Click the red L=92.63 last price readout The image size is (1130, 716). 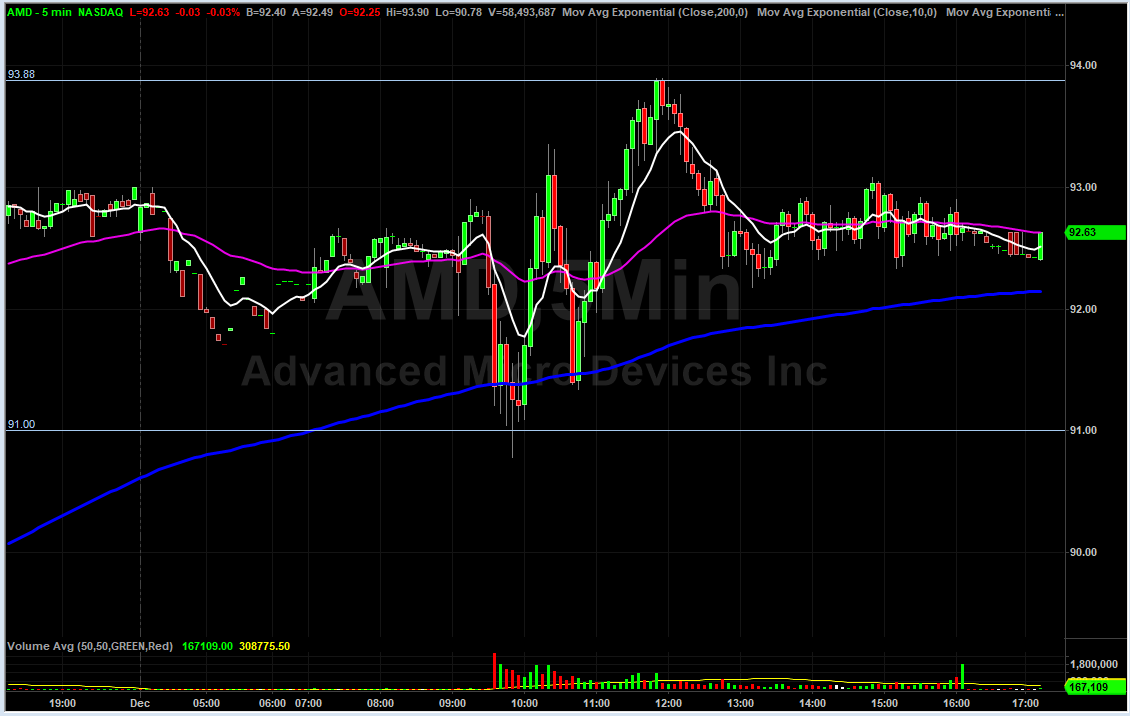tap(153, 12)
